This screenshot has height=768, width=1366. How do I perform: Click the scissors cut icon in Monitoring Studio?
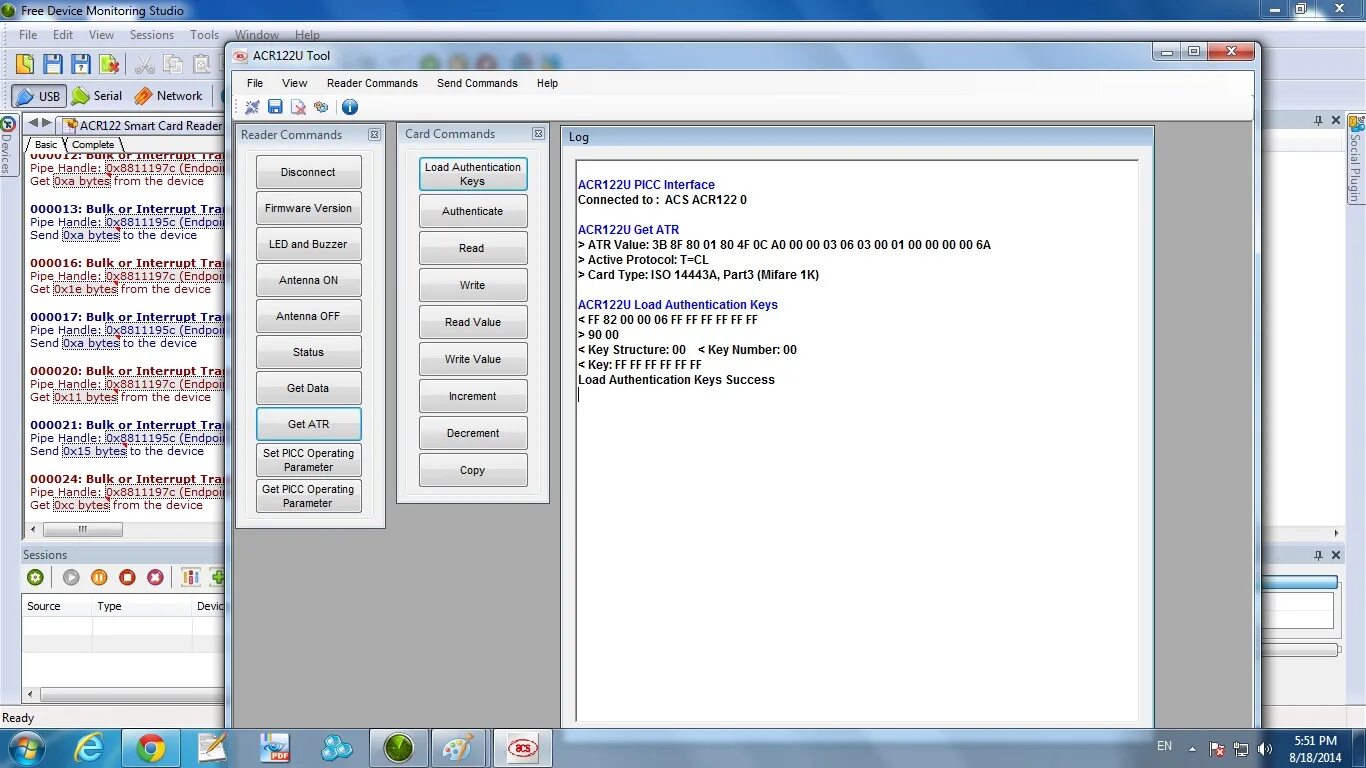coord(145,64)
